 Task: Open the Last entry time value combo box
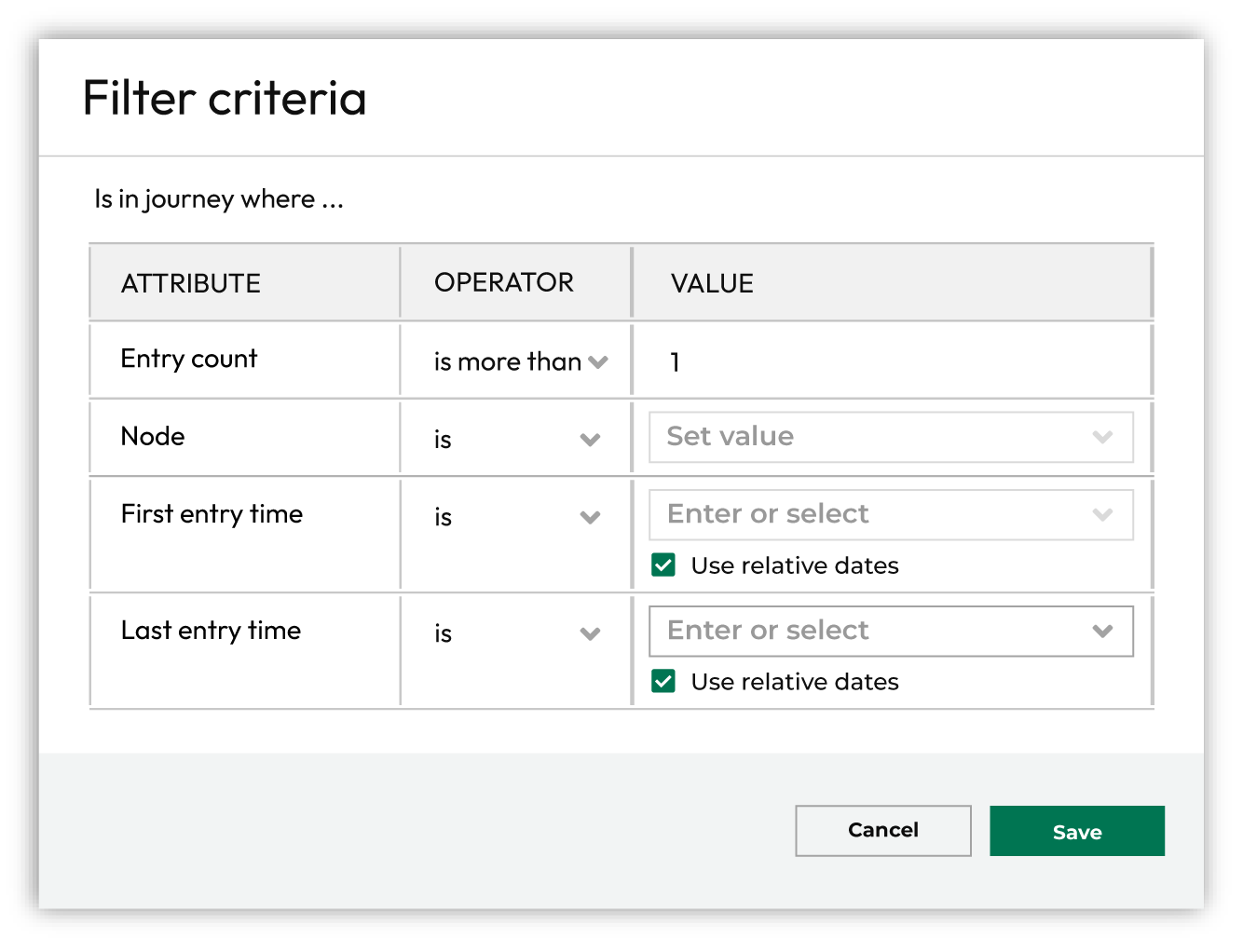pyautogui.click(x=891, y=631)
